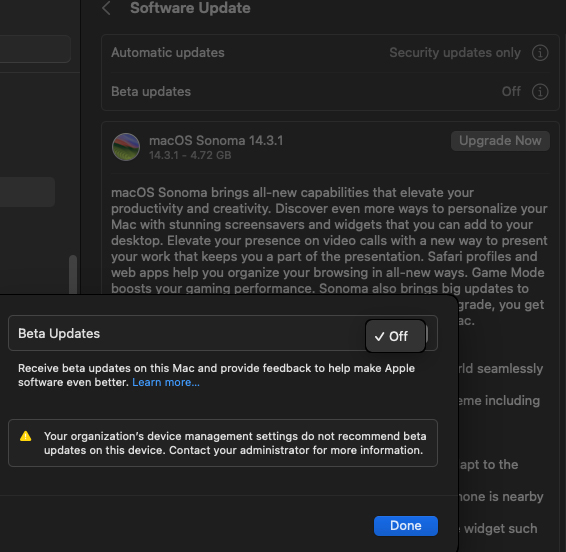
Task: Click the sidebar scrollbar
Action: click(x=73, y=275)
